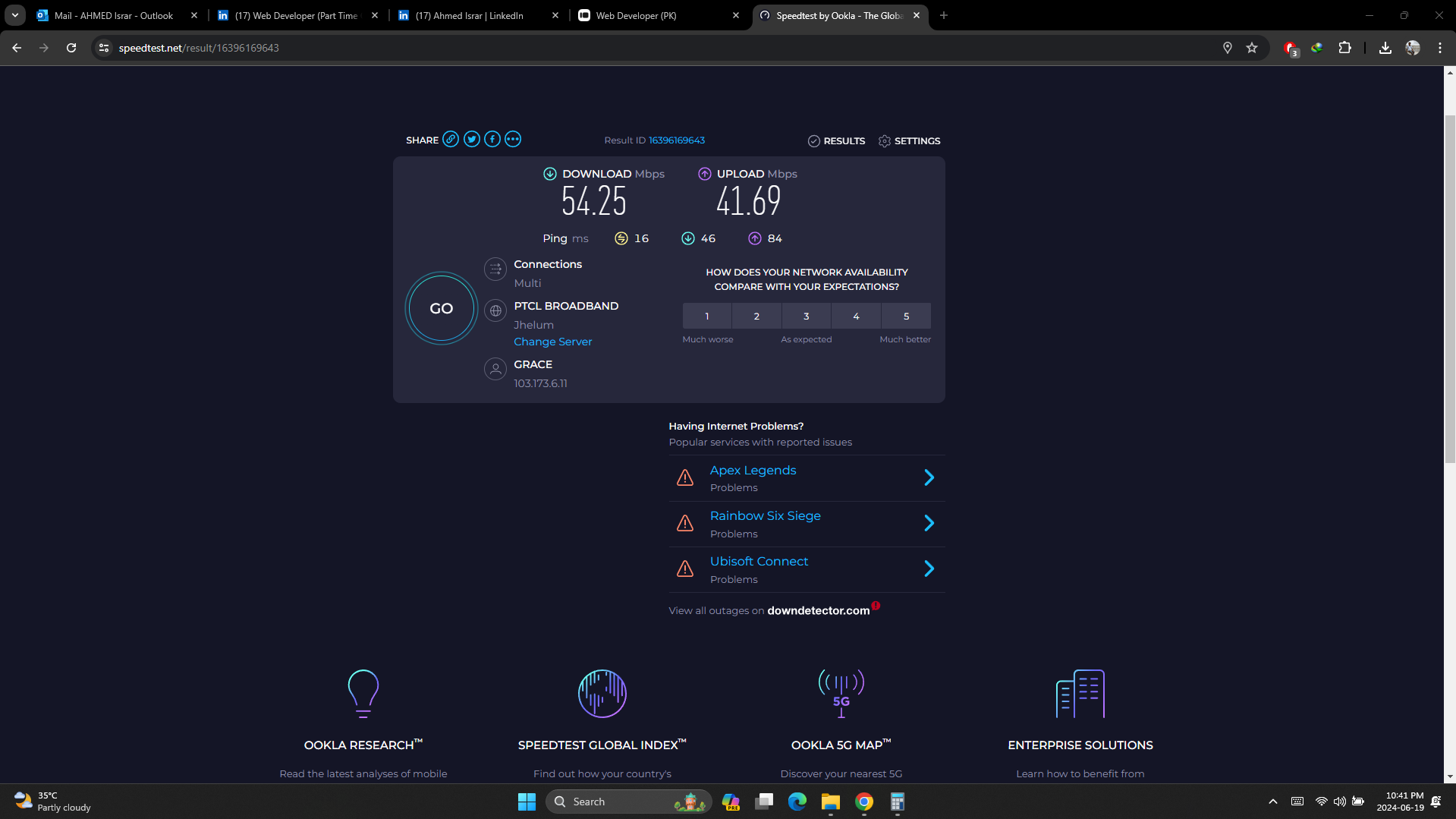Bookmark this page with star icon
Viewport: 1456px width, 819px height.
point(1252,48)
